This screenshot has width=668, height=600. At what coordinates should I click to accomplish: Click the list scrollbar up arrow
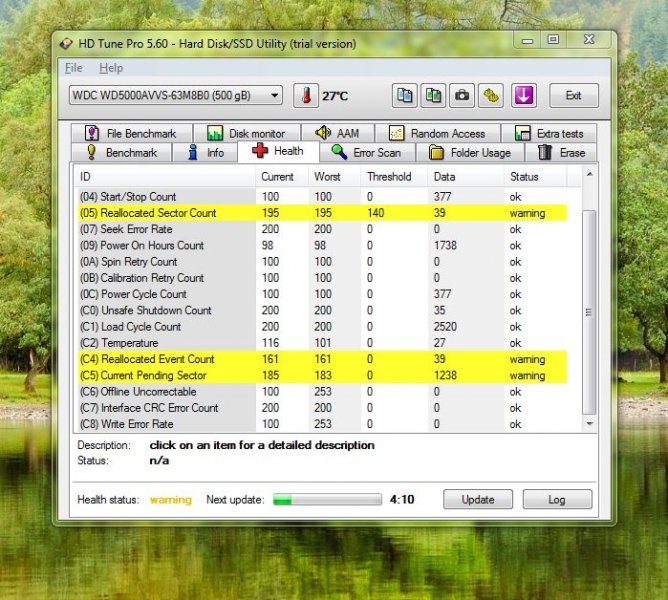590,174
